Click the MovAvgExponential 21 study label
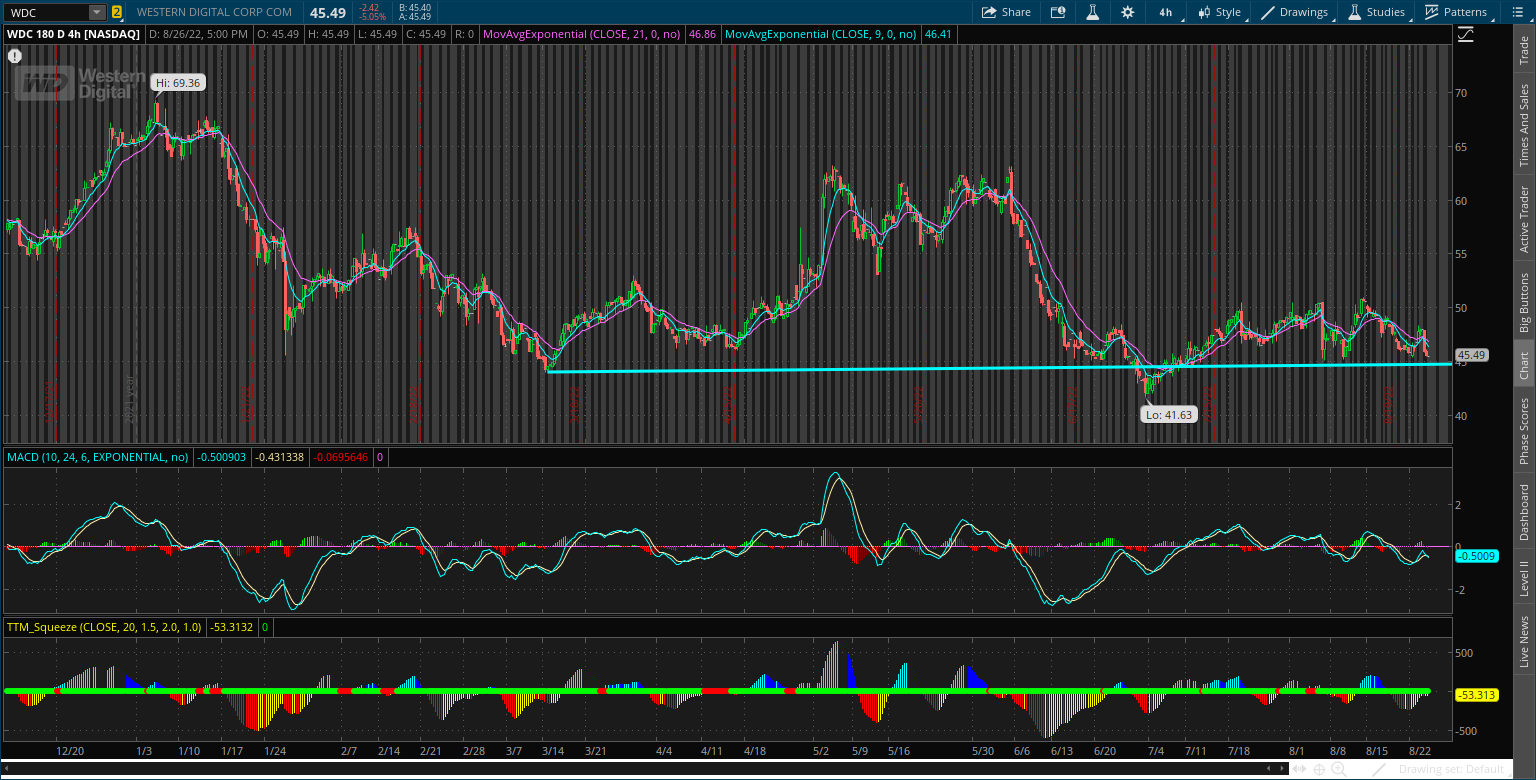This screenshot has height=780, width=1536. coord(581,33)
